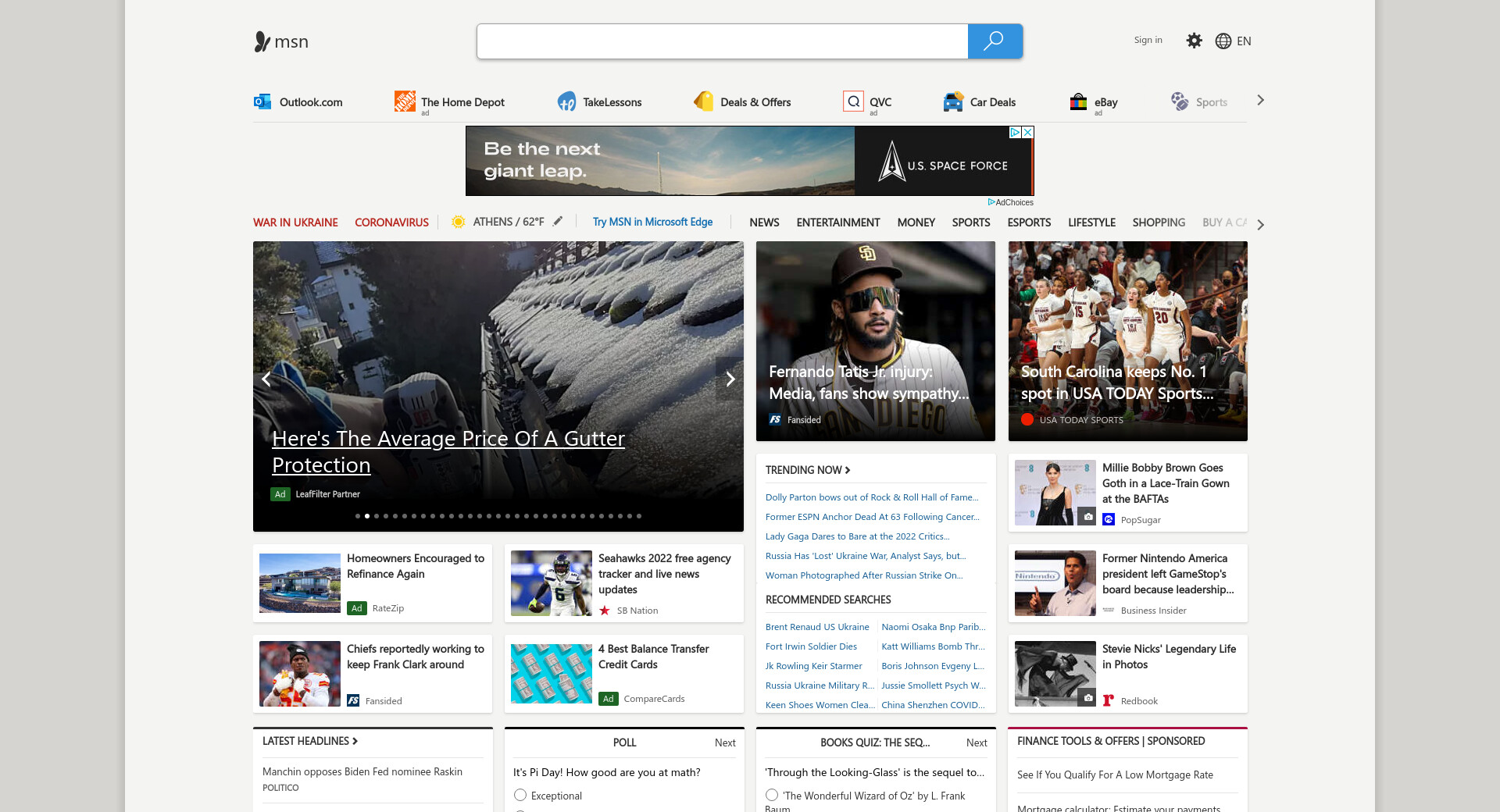Screen dimensions: 1500x812
Task: Open the ENTERTAINMENT navigation tab
Action: pyautogui.click(x=837, y=223)
